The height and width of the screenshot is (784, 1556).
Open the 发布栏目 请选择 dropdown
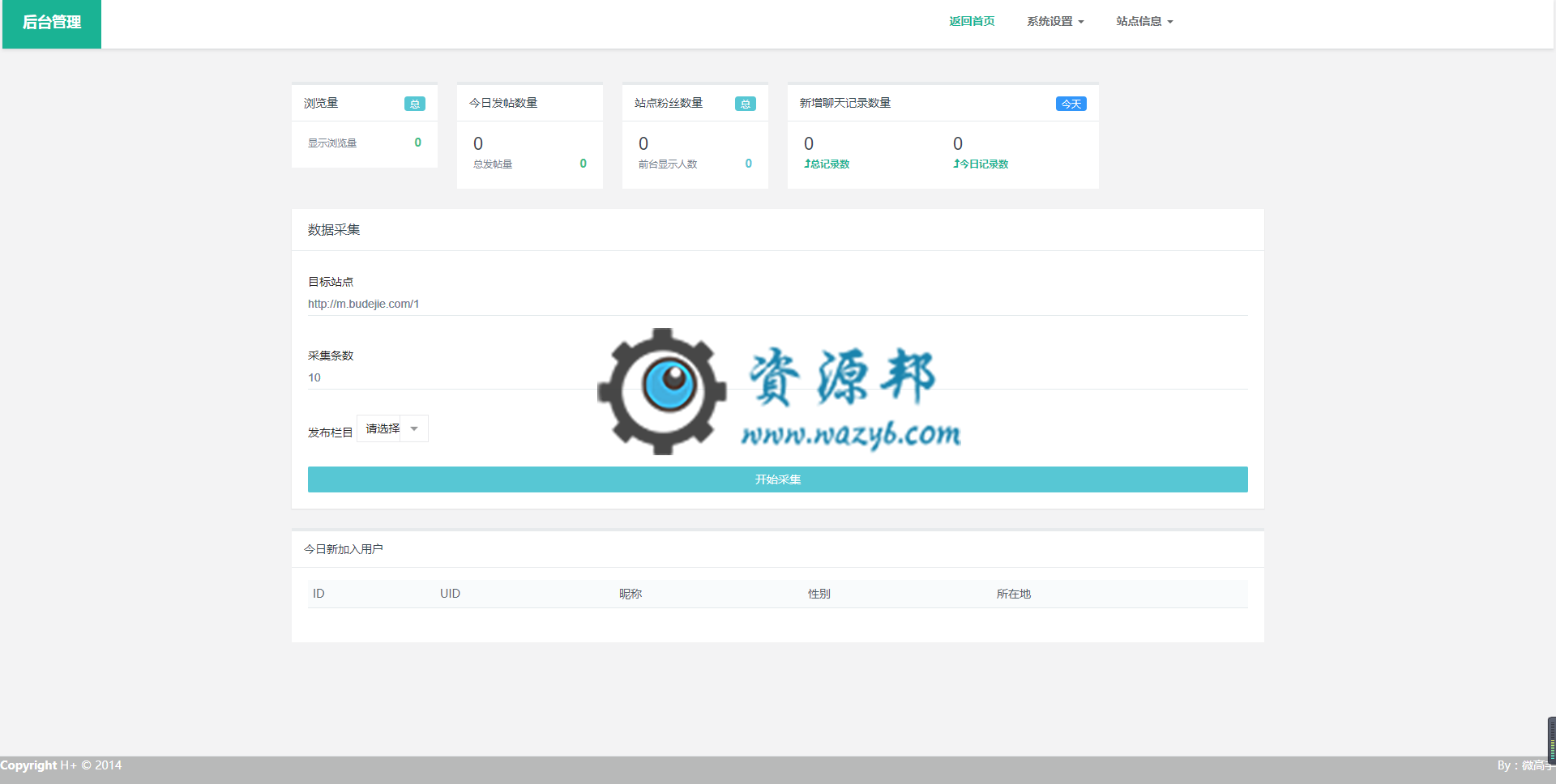392,428
